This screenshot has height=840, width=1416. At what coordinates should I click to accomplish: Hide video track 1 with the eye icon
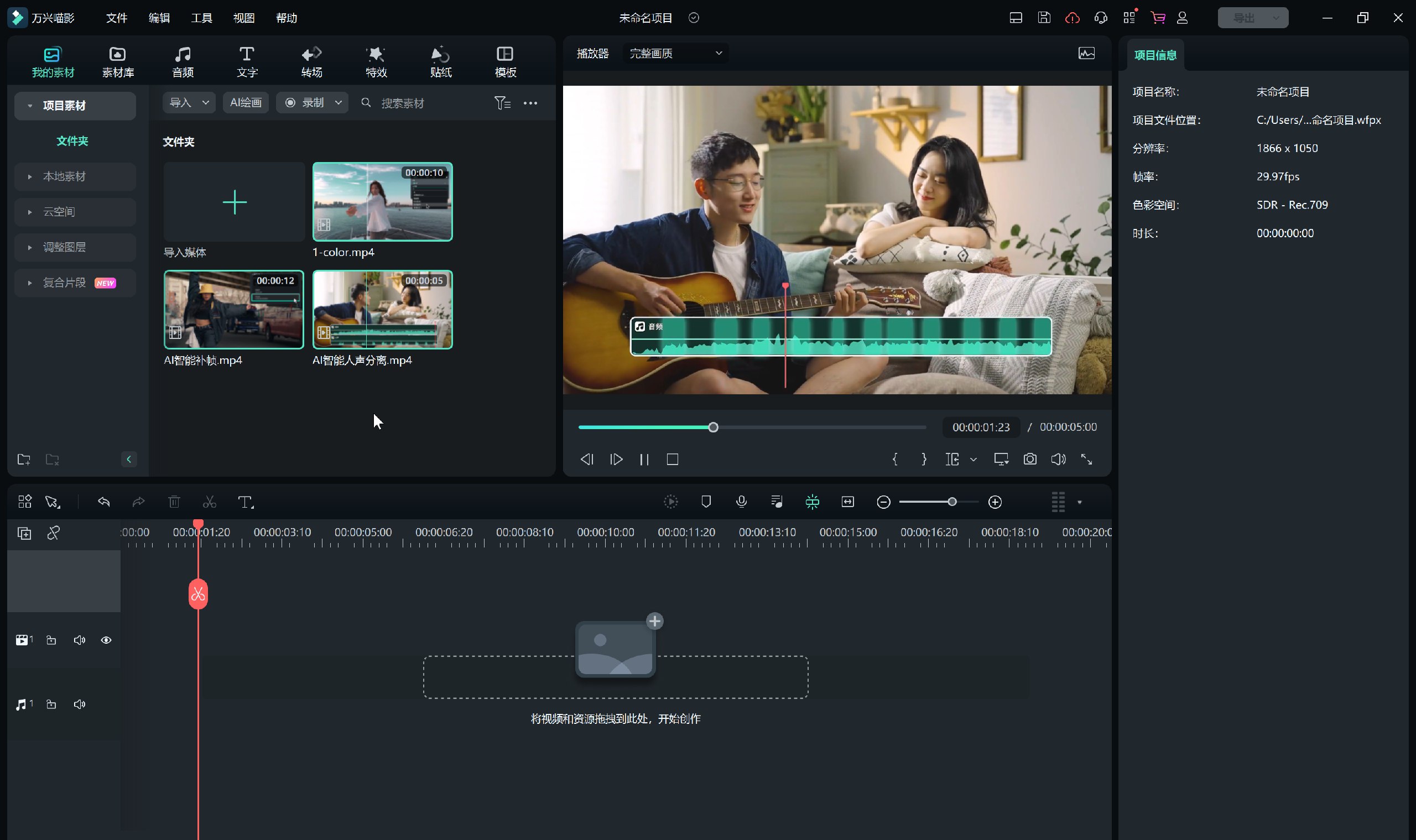[106, 640]
